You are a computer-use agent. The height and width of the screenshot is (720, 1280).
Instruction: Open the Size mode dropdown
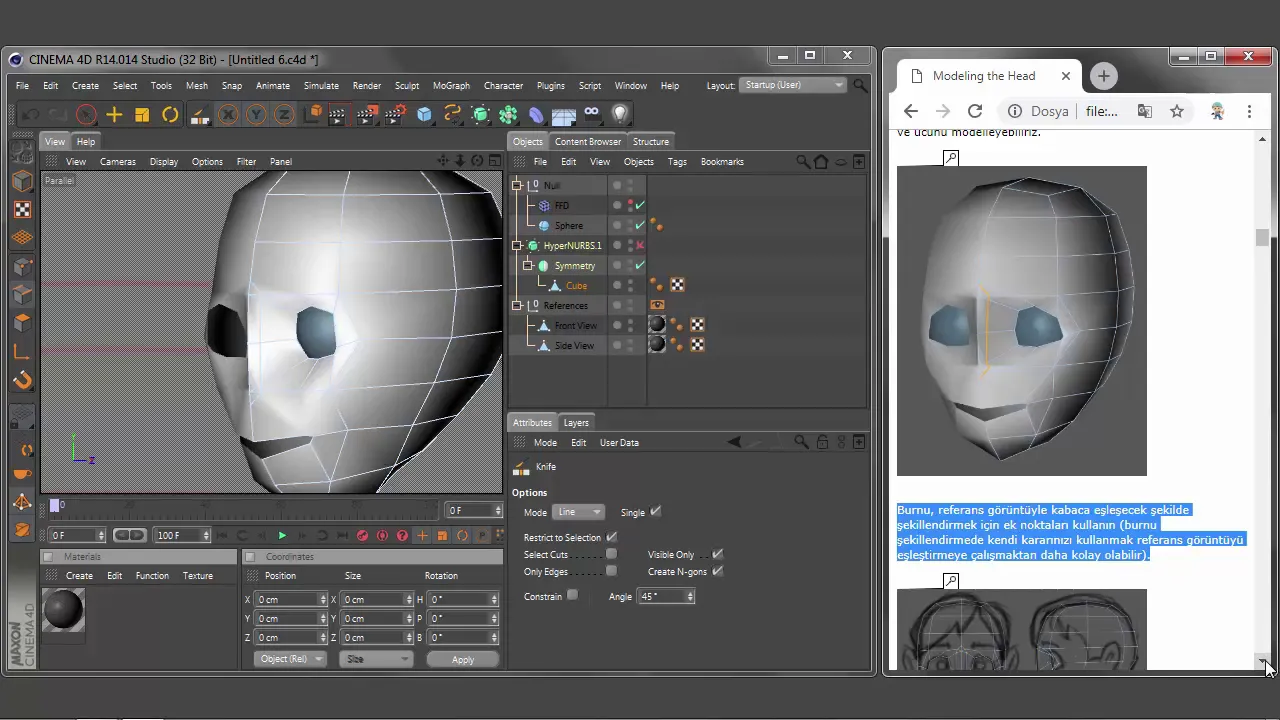tap(376, 659)
